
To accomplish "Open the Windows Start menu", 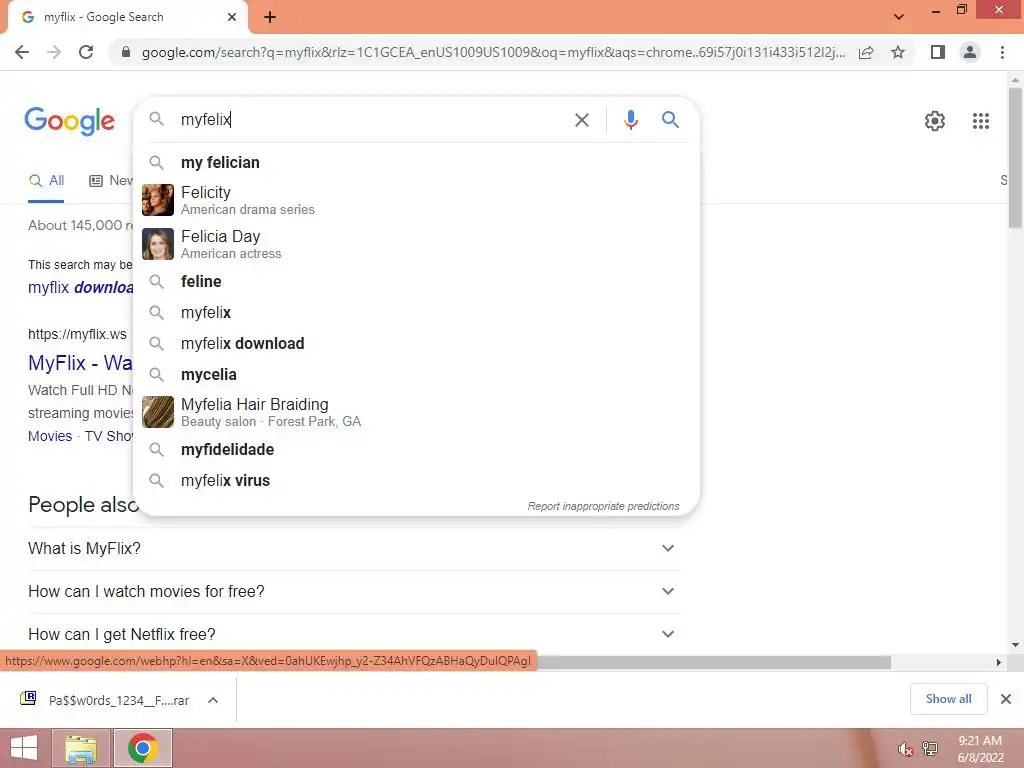I will (24, 748).
